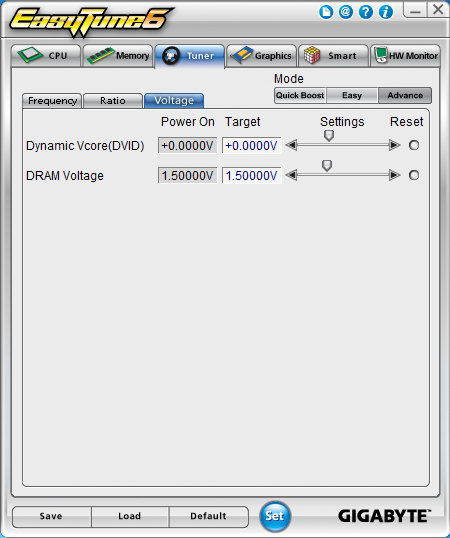Click the @ email icon
The width and height of the screenshot is (450, 538).
click(x=346, y=12)
